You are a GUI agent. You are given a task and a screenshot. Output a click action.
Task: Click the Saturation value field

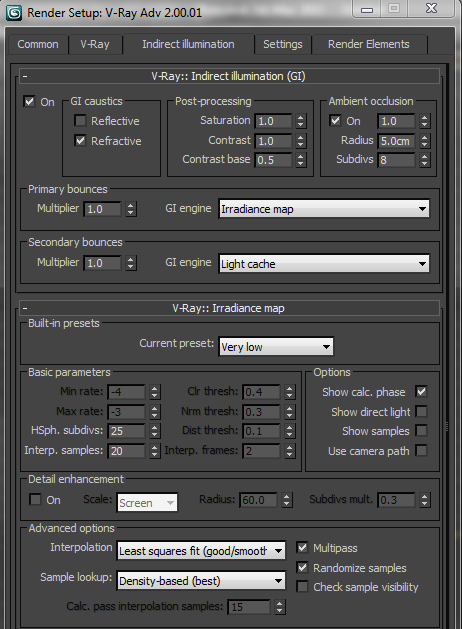tap(274, 121)
